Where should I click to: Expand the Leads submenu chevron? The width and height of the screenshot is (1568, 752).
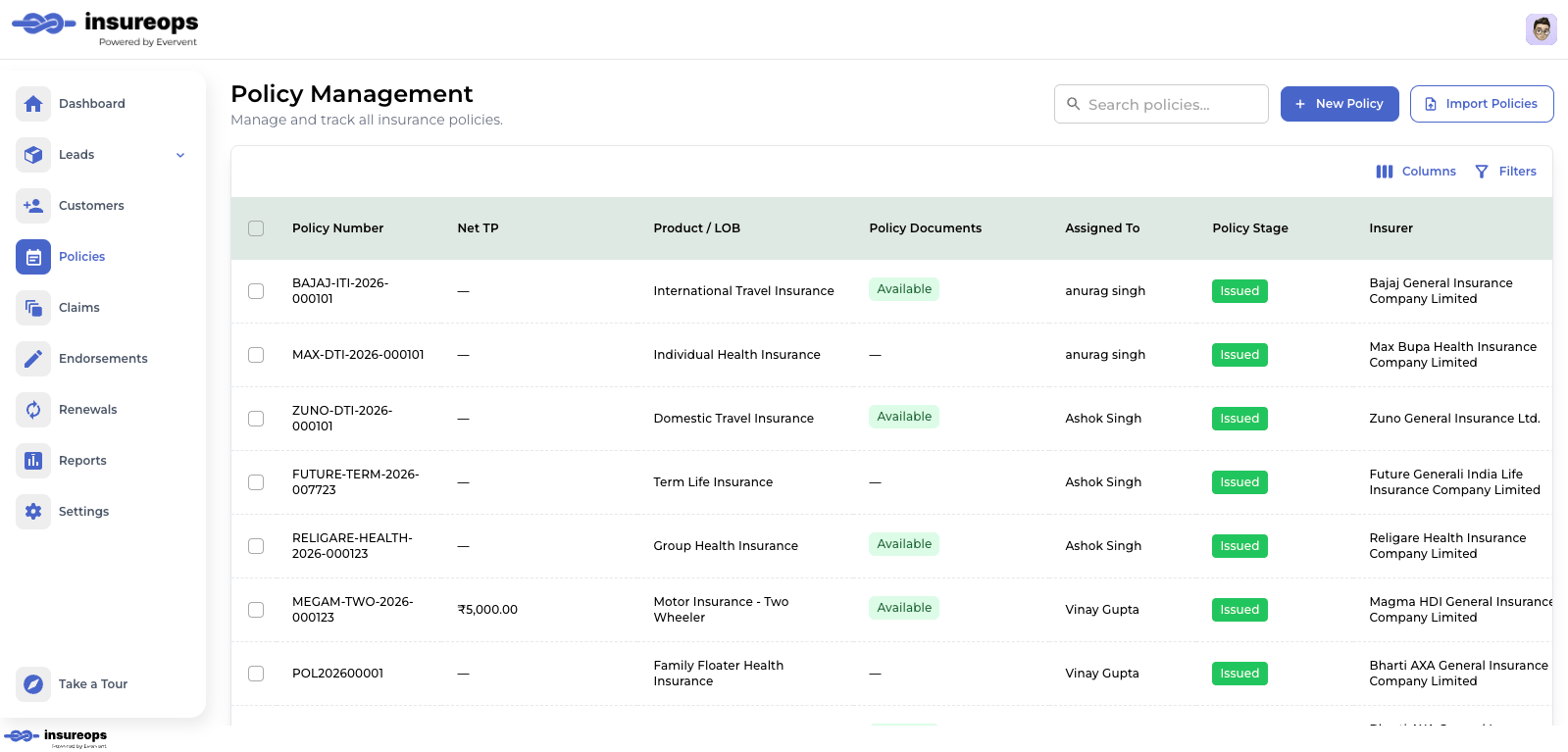click(180, 155)
